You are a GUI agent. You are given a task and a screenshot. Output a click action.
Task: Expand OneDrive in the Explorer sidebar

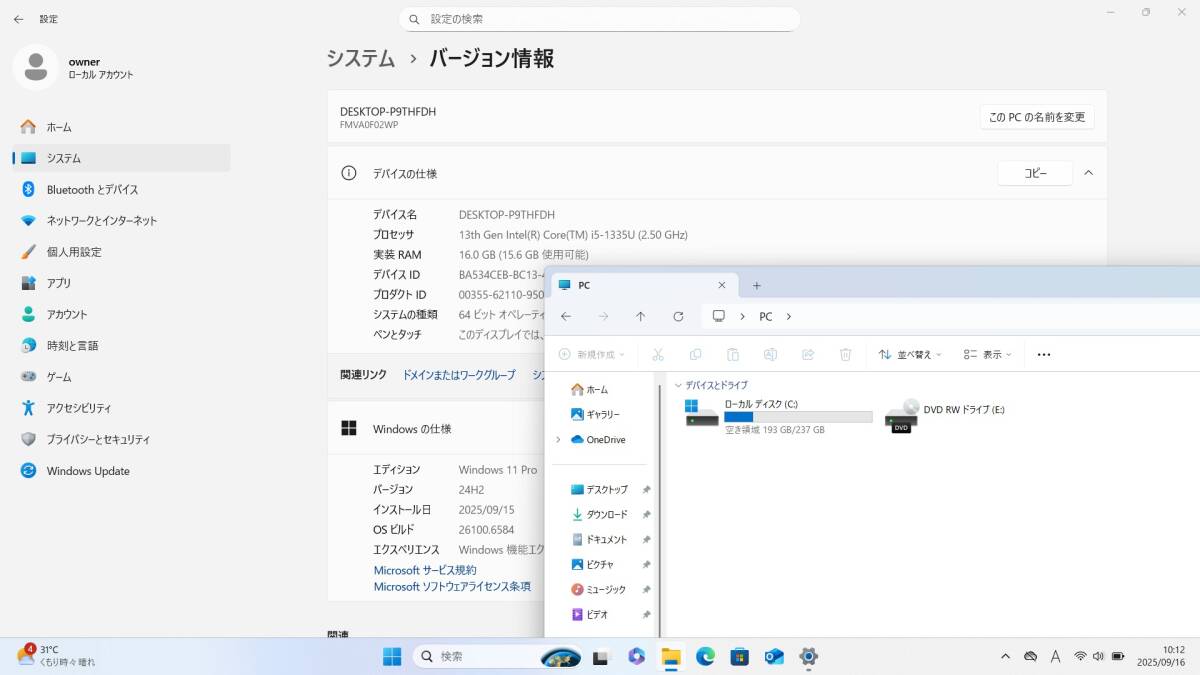[558, 439]
